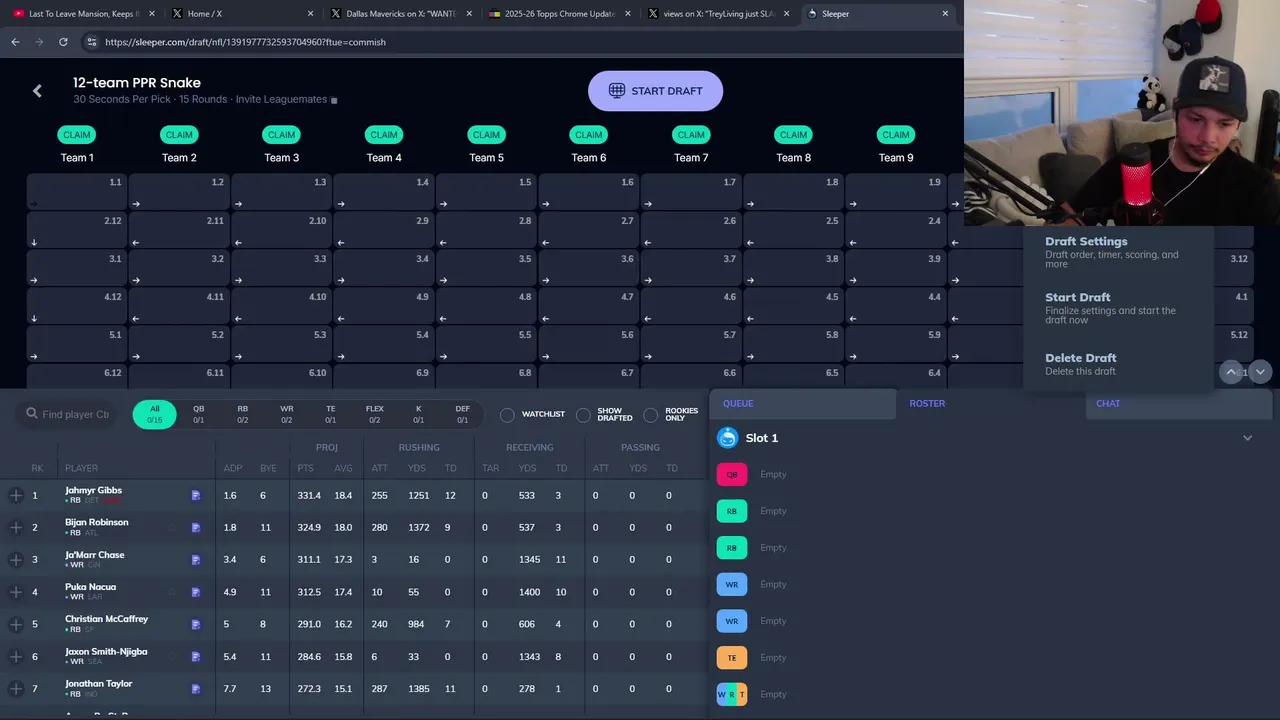Open Puka Nacua player notes icon

(196, 592)
